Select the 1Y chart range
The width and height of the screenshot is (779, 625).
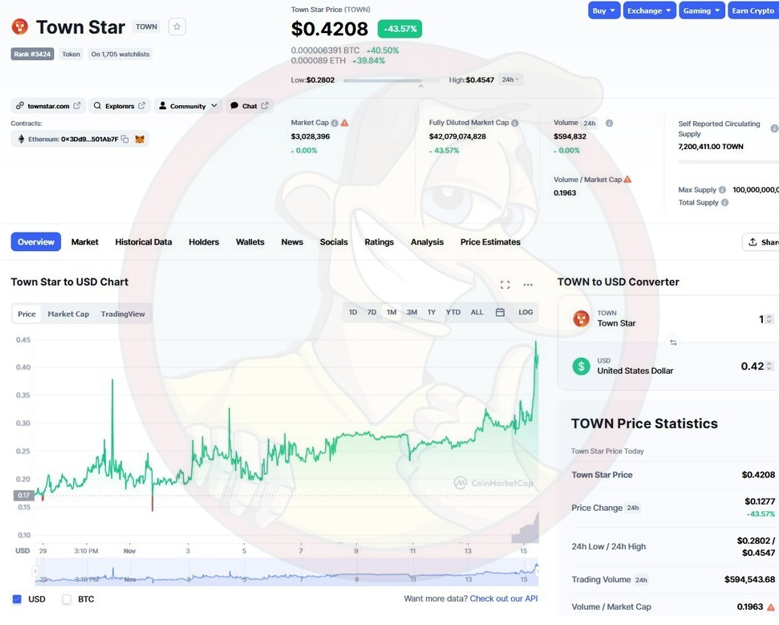(431, 312)
